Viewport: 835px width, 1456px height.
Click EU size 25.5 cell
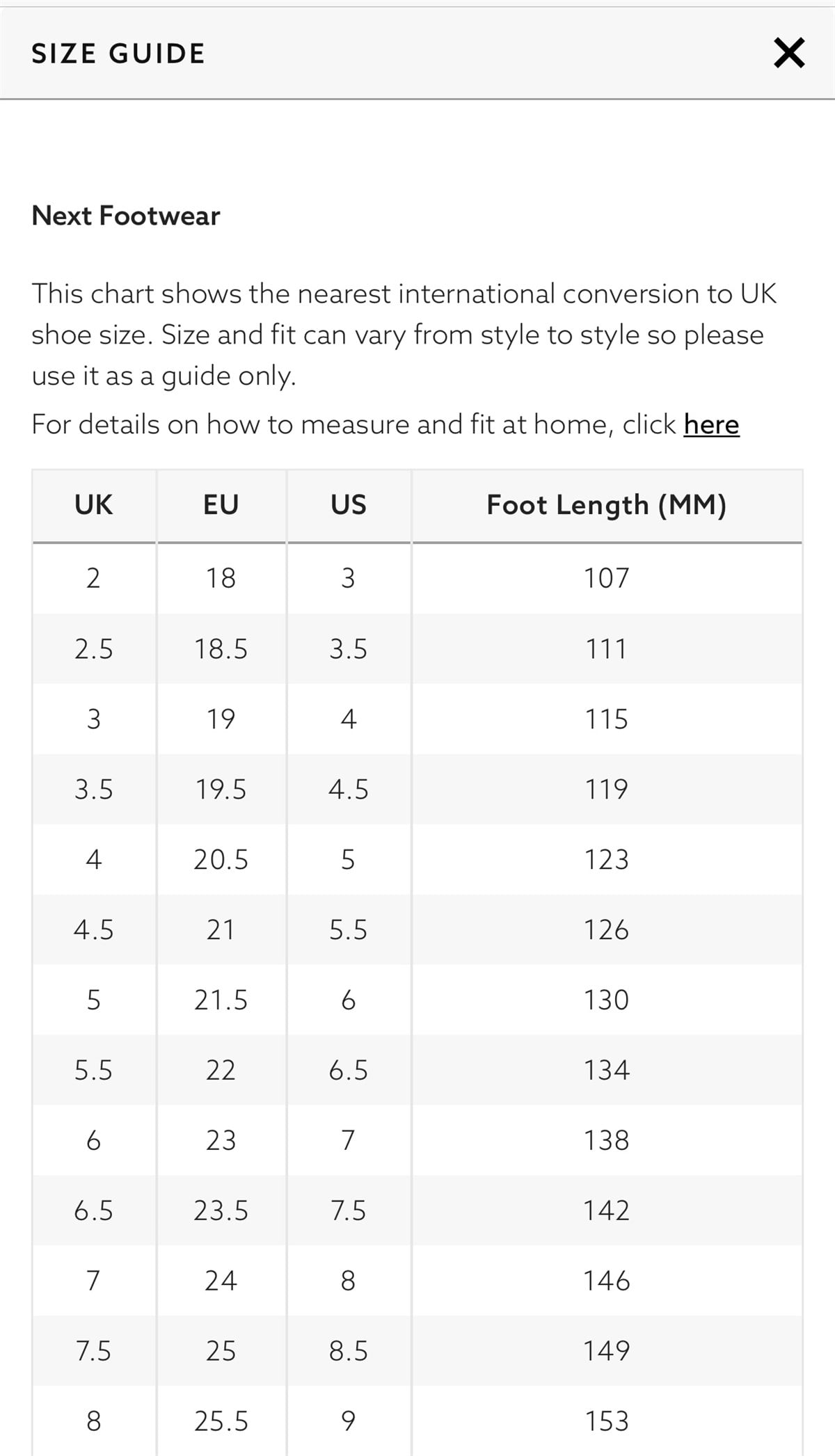click(221, 1421)
